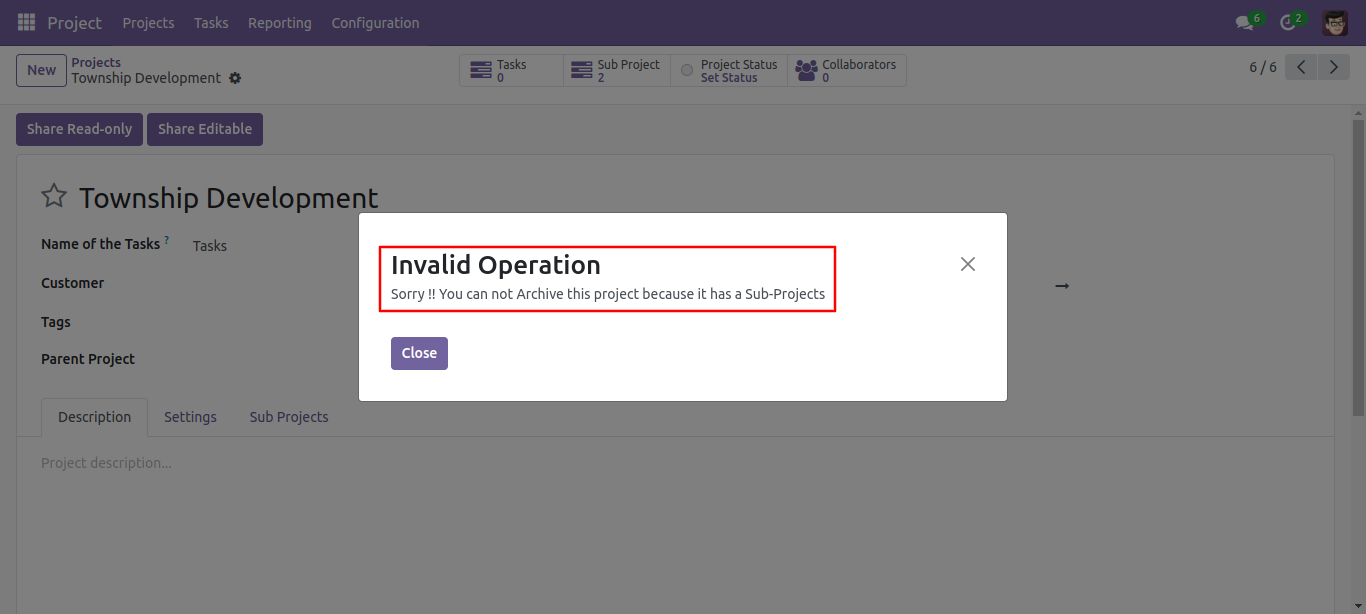This screenshot has width=1366, height=614.
Task: Go to next record arrow
Action: (x=1333, y=67)
